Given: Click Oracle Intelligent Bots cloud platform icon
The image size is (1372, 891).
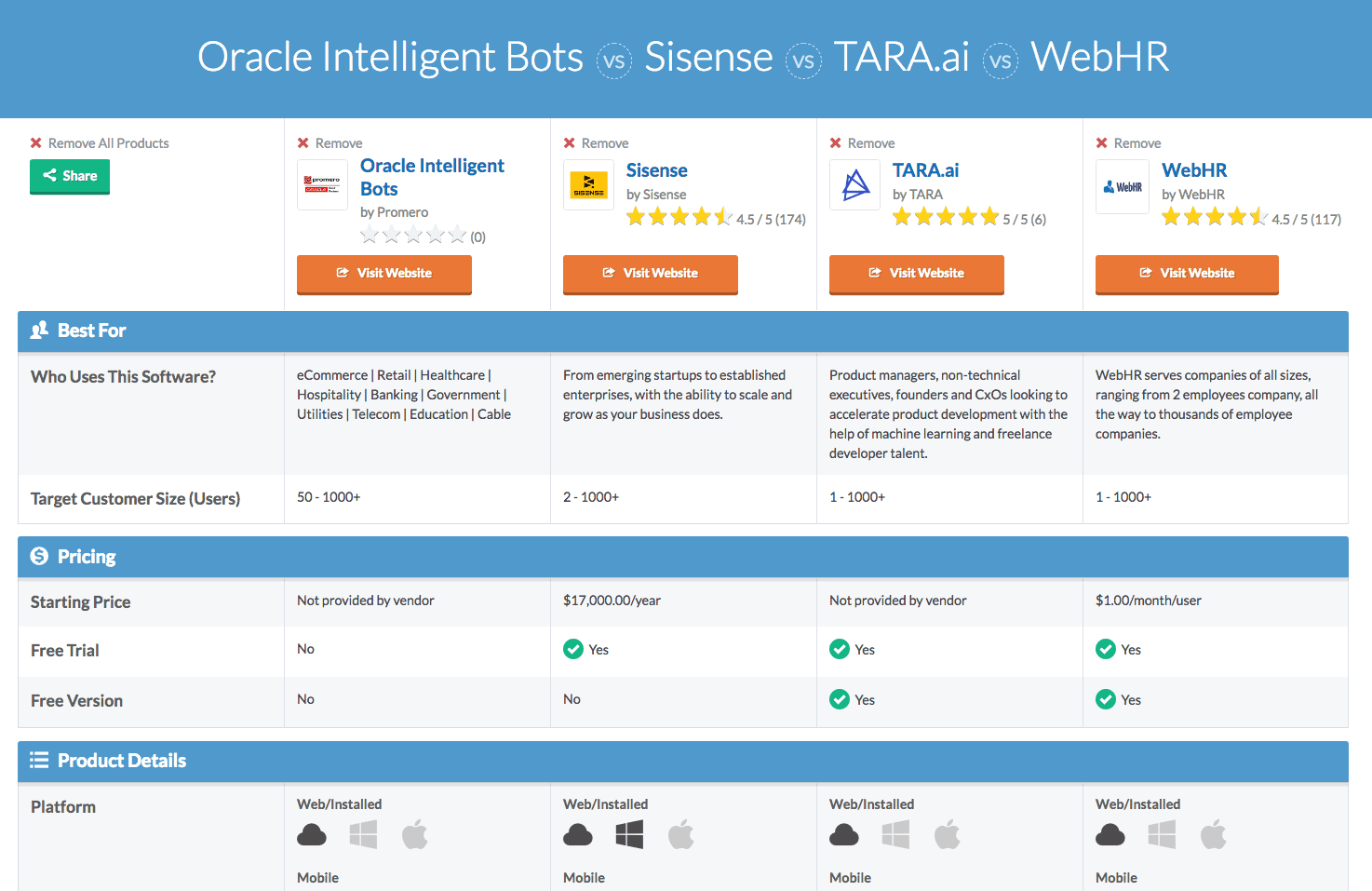Looking at the screenshot, I should click(x=312, y=835).
